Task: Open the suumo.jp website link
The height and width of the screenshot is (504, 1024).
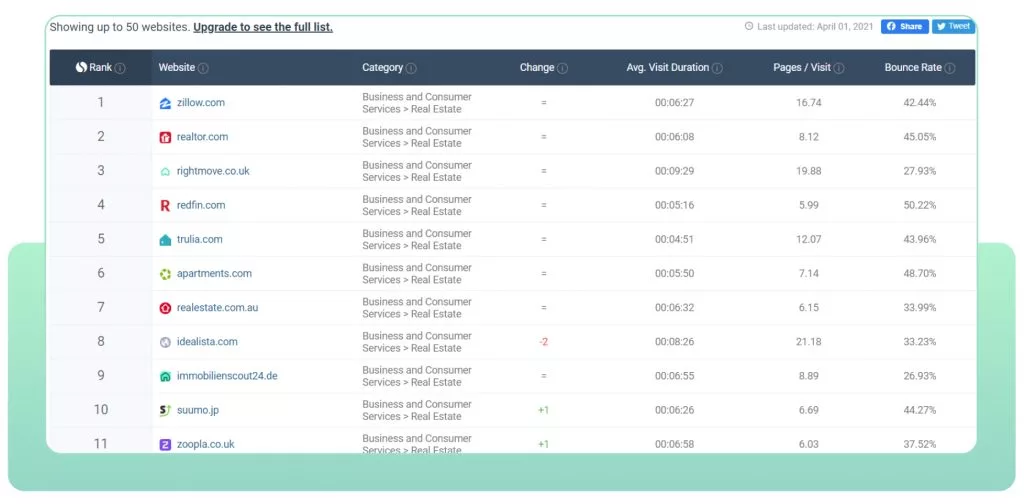Action: point(198,410)
